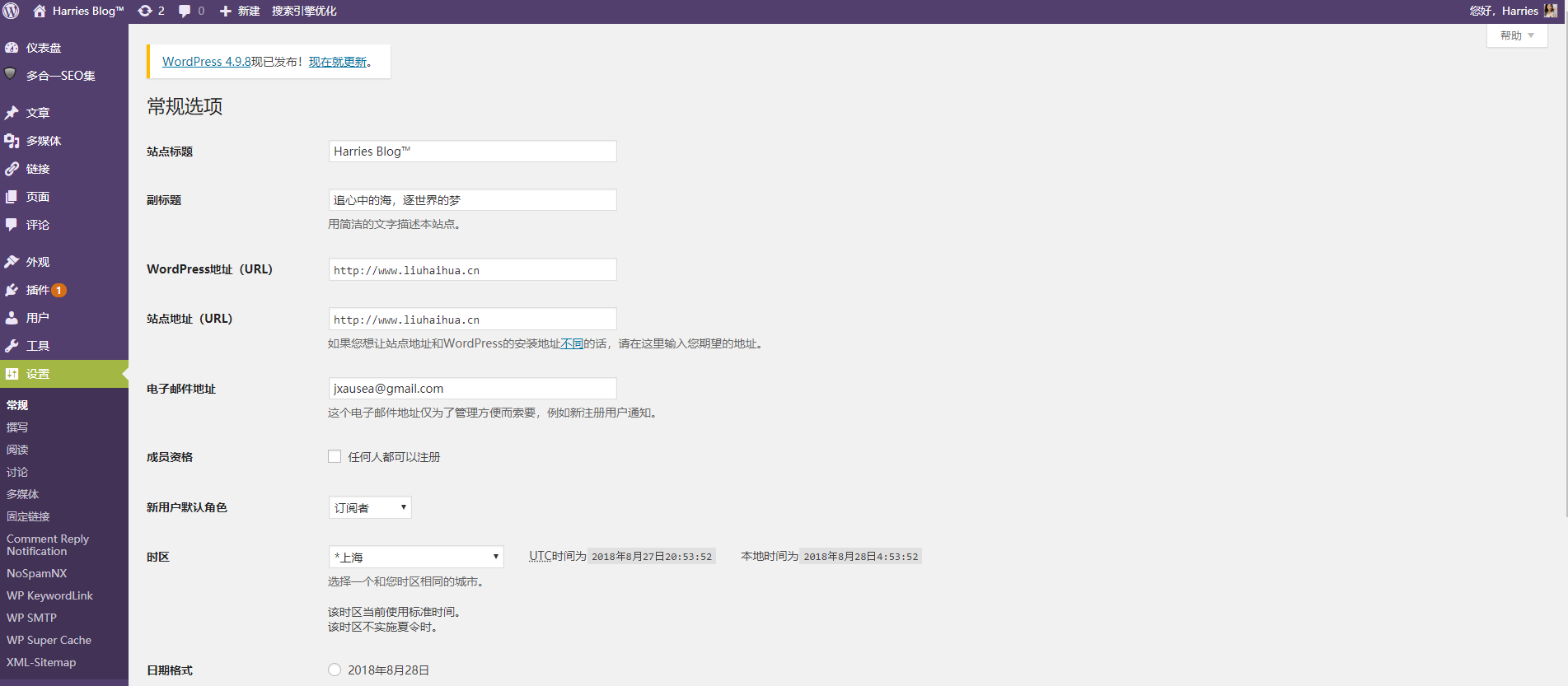Image resolution: width=1568 pixels, height=686 pixels.
Task: Click the 现在就更新 update link
Action: click(x=338, y=62)
